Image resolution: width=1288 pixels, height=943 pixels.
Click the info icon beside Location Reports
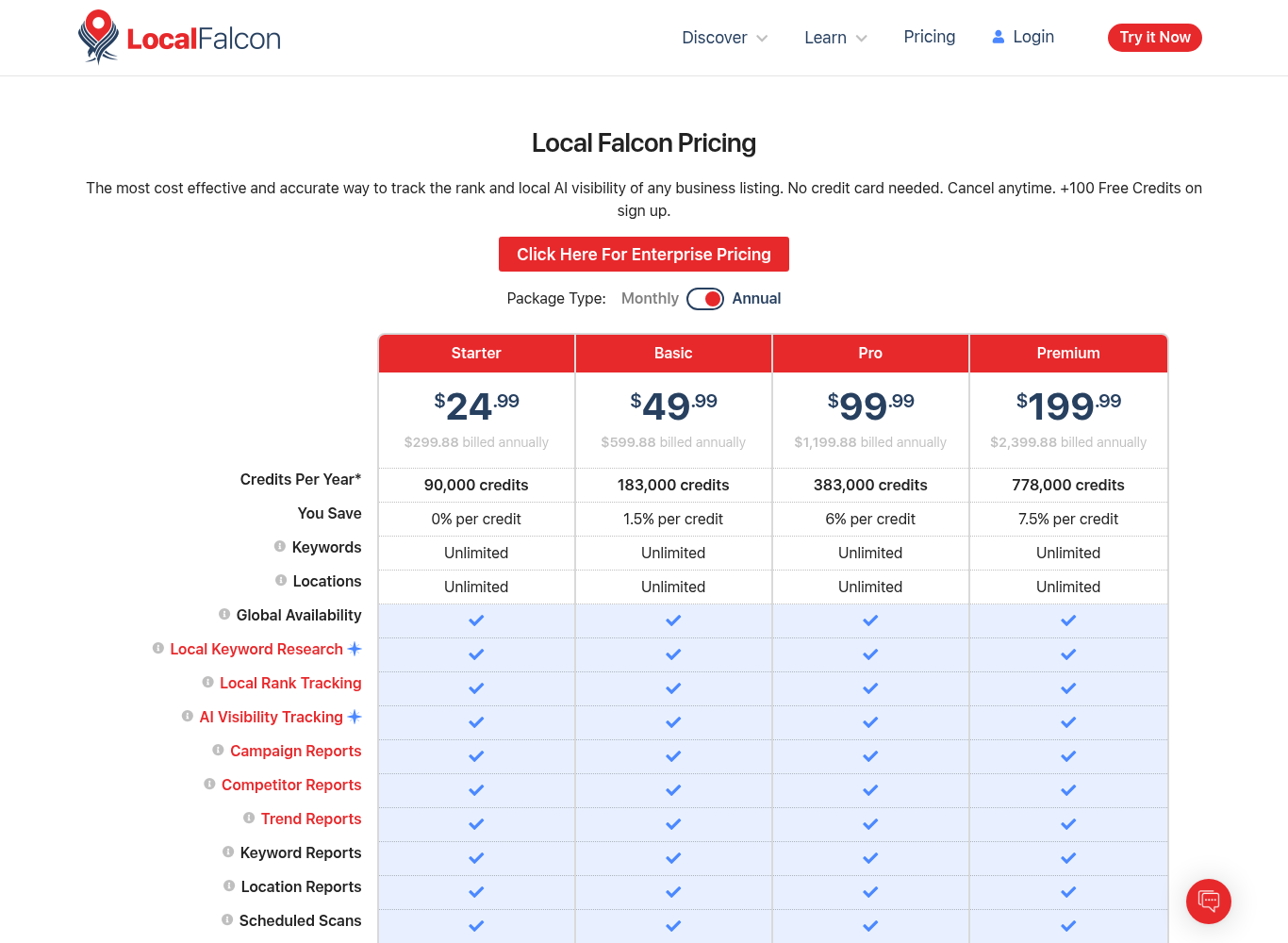coord(229,885)
